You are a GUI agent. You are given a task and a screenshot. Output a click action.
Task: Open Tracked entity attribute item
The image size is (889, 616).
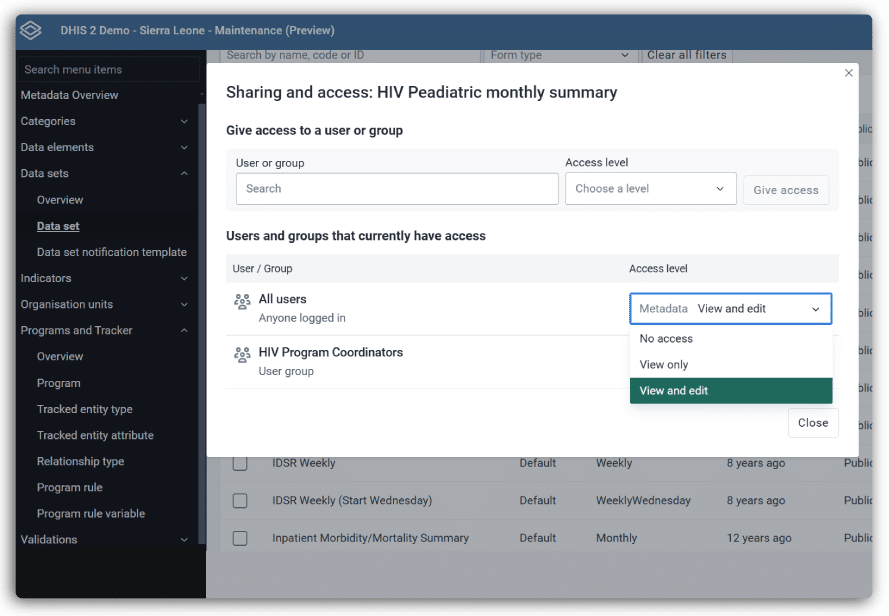coord(95,436)
